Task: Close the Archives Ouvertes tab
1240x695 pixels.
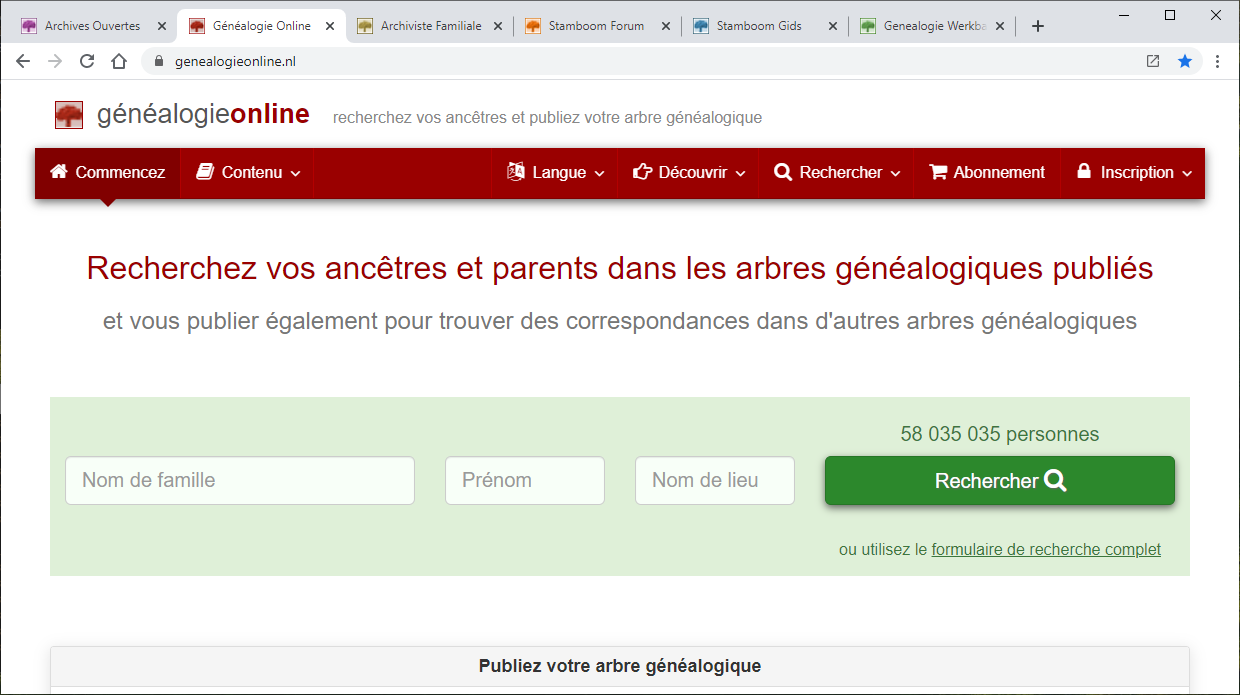Action: click(162, 26)
